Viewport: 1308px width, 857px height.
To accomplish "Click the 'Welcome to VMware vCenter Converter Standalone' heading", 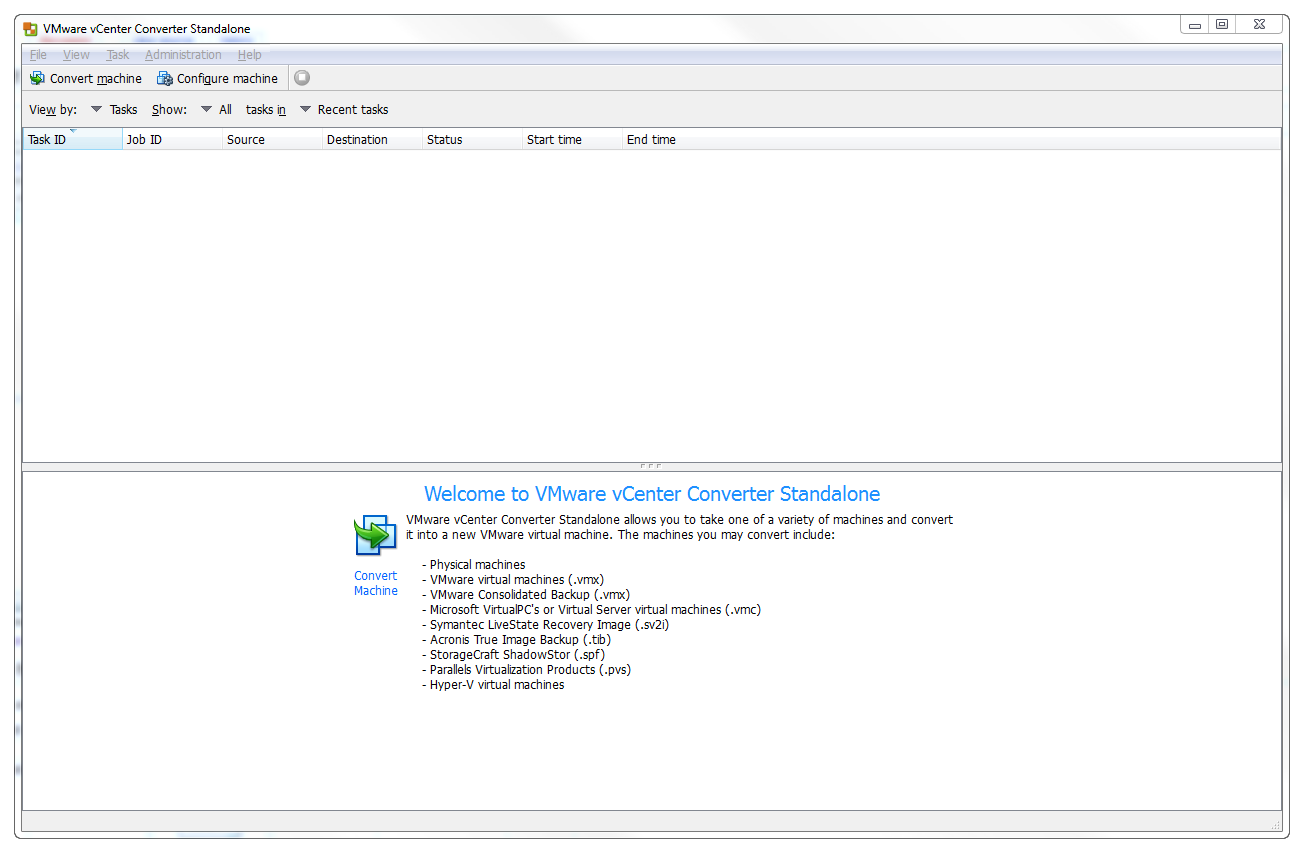I will [652, 494].
